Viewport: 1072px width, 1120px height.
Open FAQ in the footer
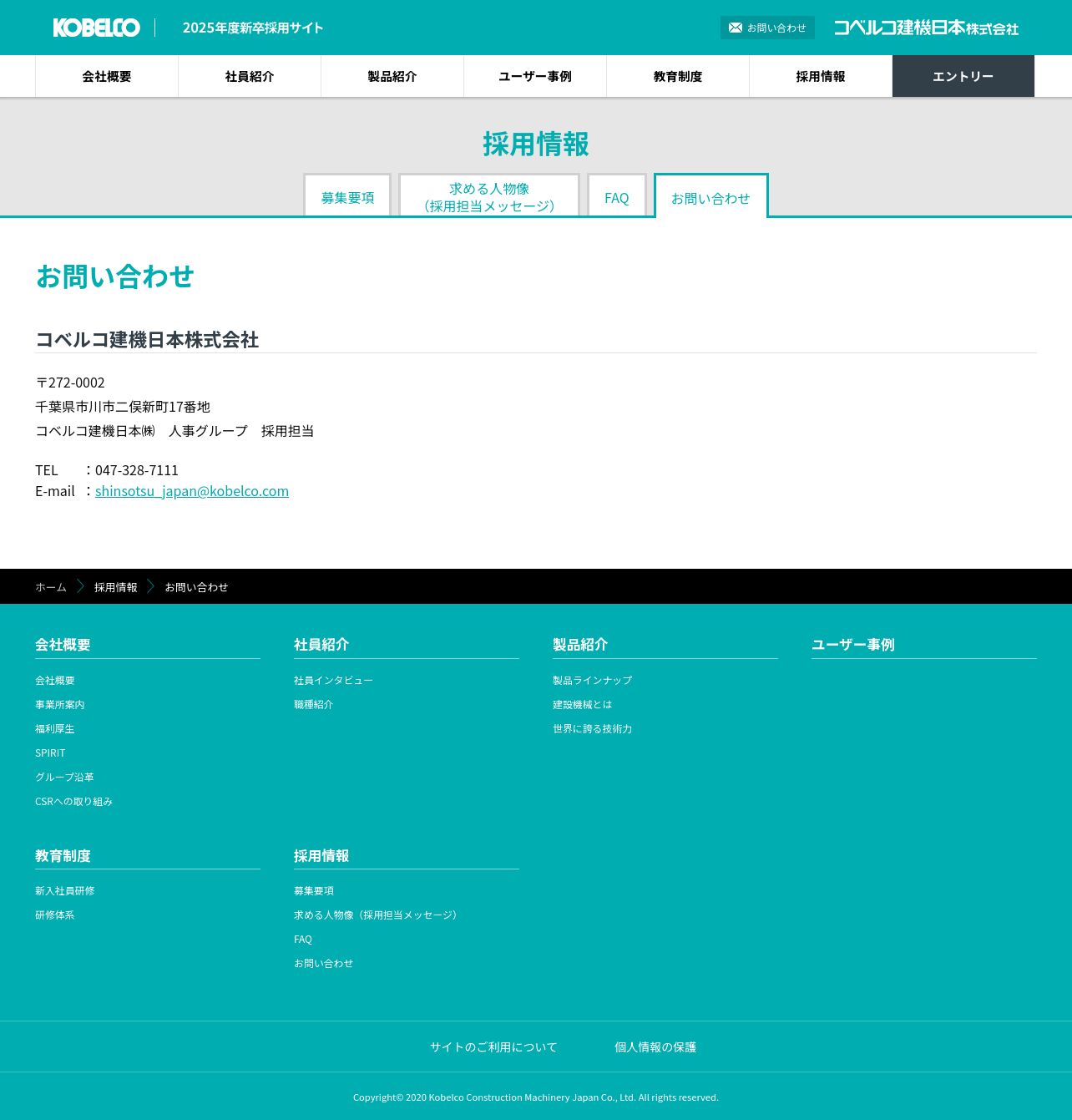point(303,940)
